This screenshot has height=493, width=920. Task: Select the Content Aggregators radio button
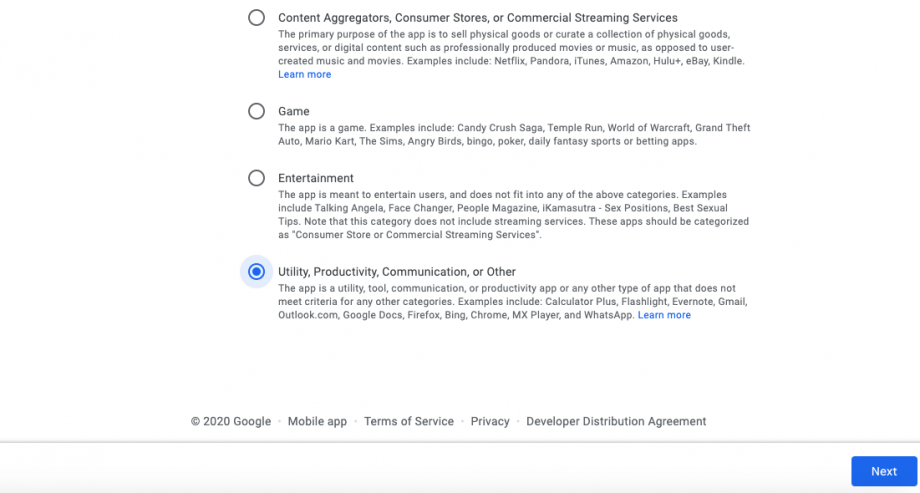[257, 18]
